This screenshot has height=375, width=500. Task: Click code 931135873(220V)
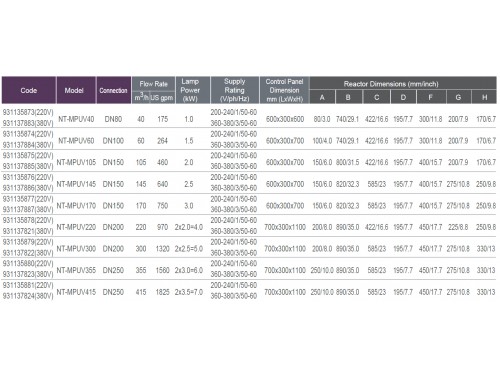28,112
